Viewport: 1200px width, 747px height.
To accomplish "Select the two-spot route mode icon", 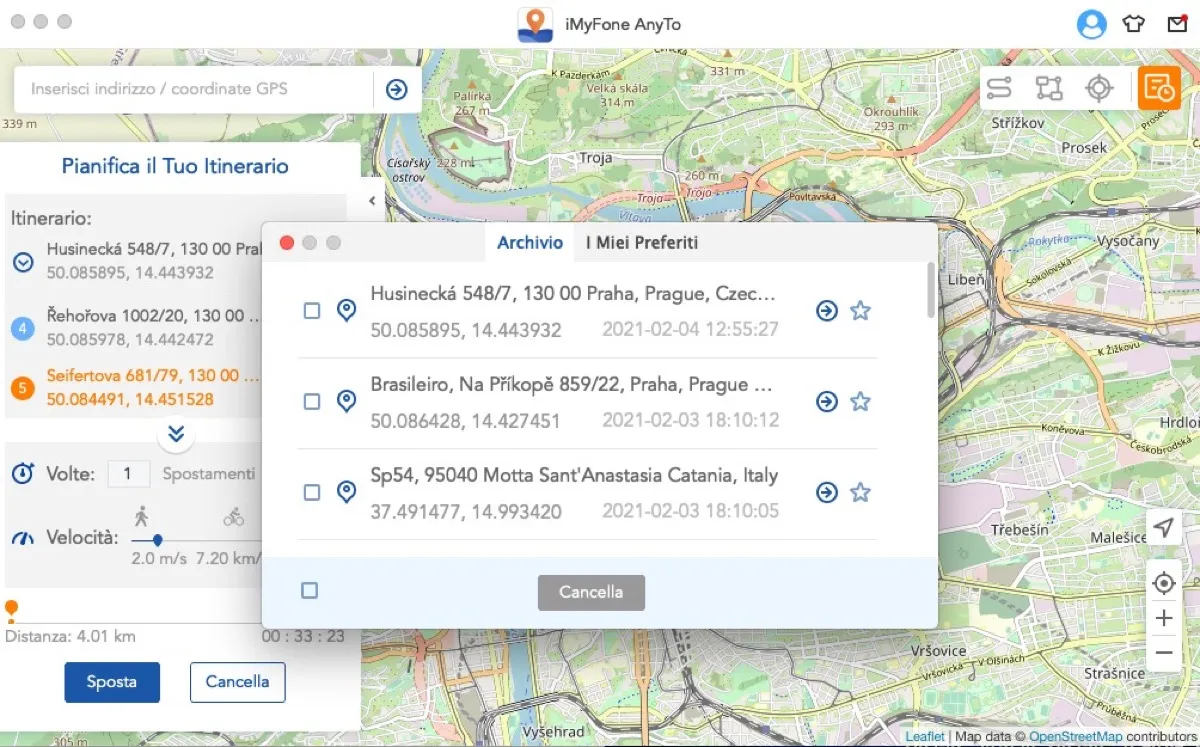I will click(x=999, y=88).
